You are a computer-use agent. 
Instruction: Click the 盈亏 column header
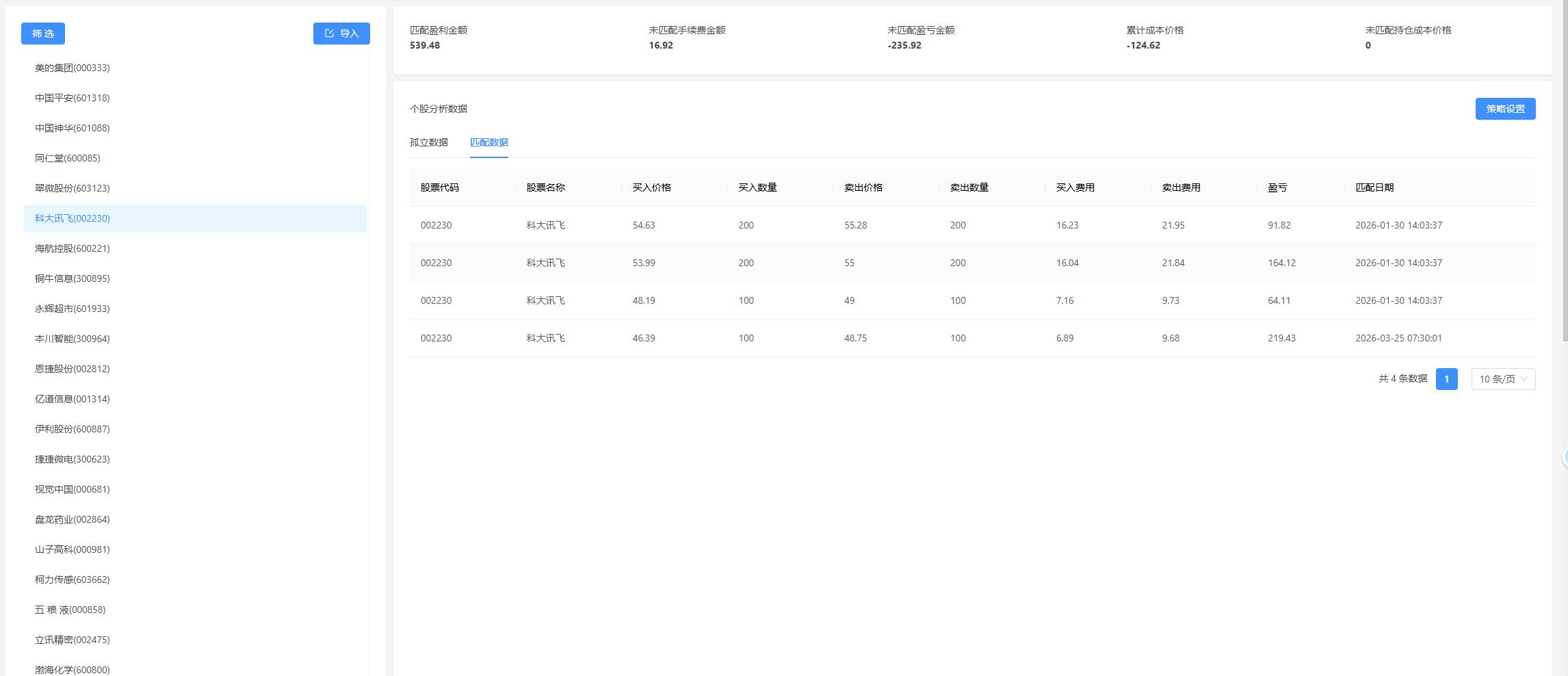[1277, 187]
